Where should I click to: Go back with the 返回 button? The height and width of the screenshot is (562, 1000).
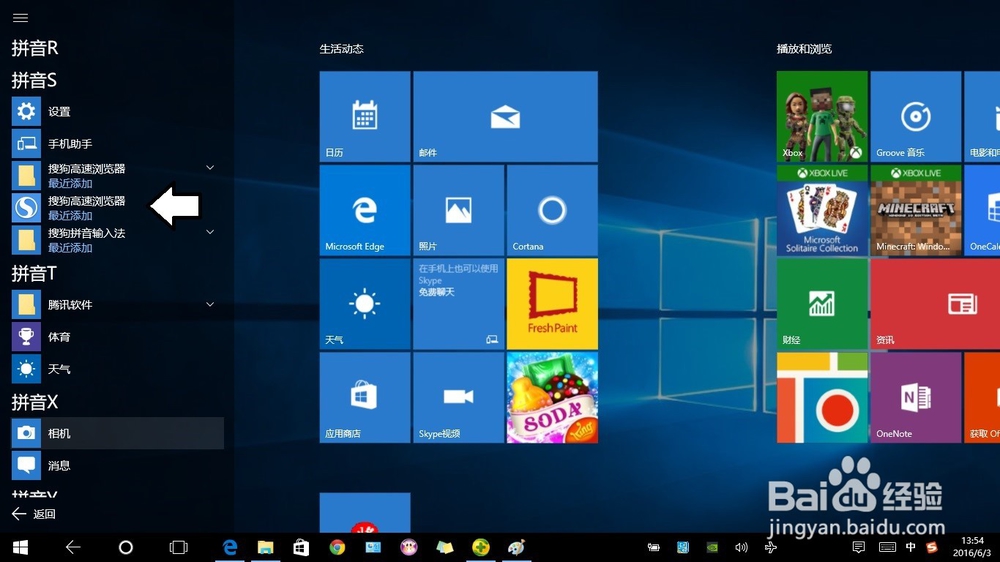(x=34, y=514)
